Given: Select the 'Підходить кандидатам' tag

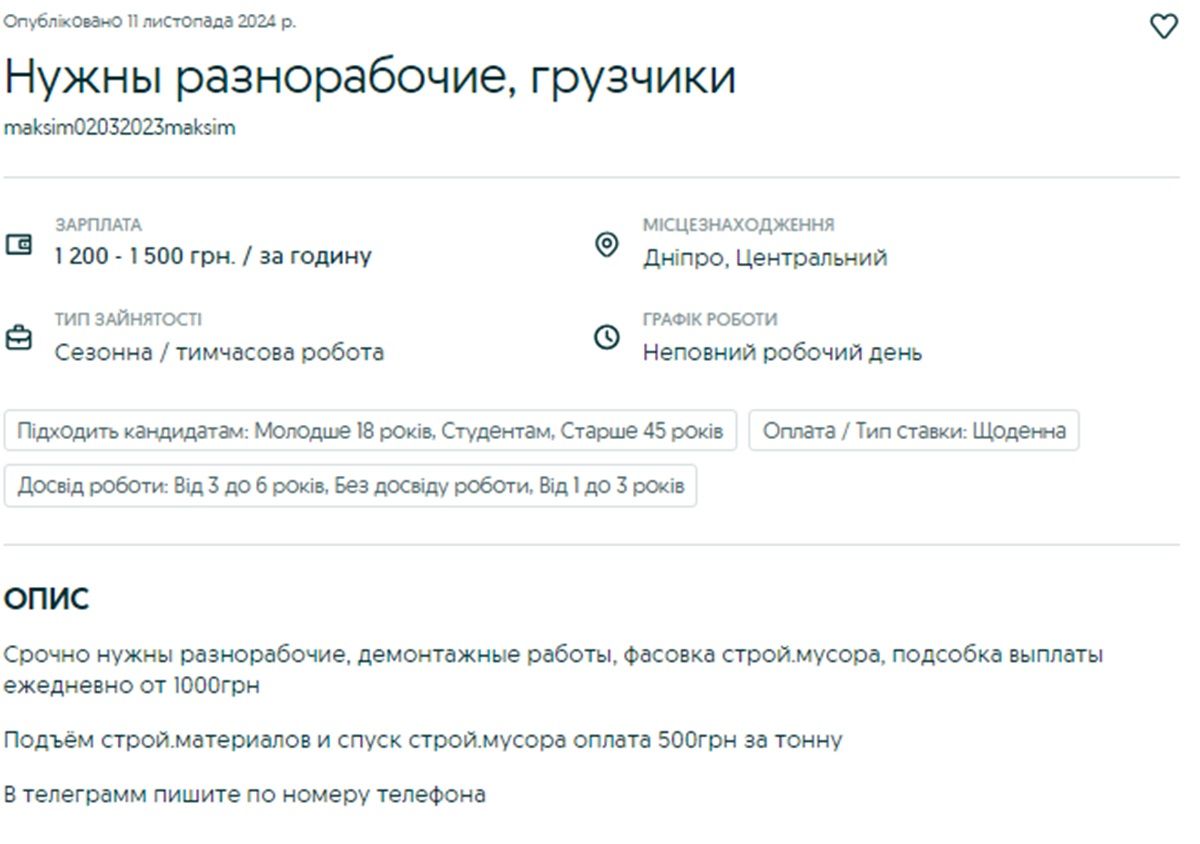Looking at the screenshot, I should click(x=370, y=431).
